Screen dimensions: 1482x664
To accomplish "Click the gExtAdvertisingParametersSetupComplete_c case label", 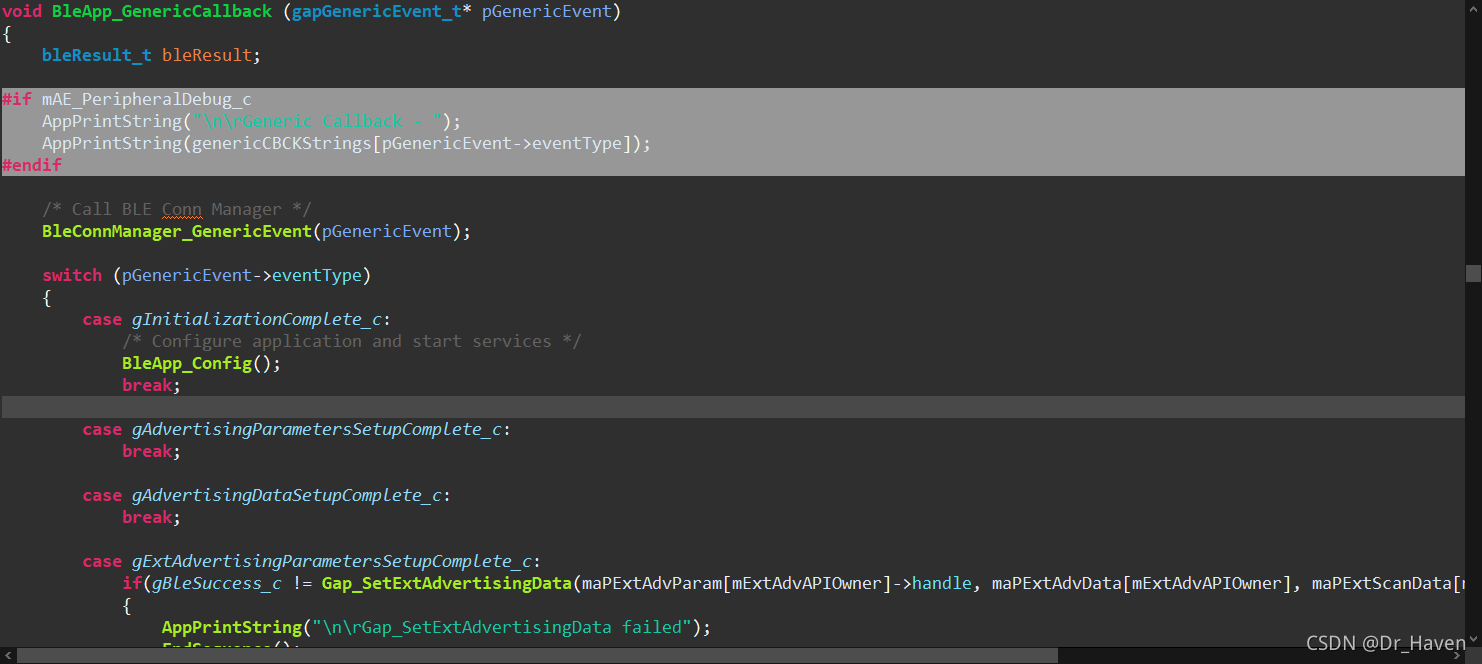I will (331, 561).
